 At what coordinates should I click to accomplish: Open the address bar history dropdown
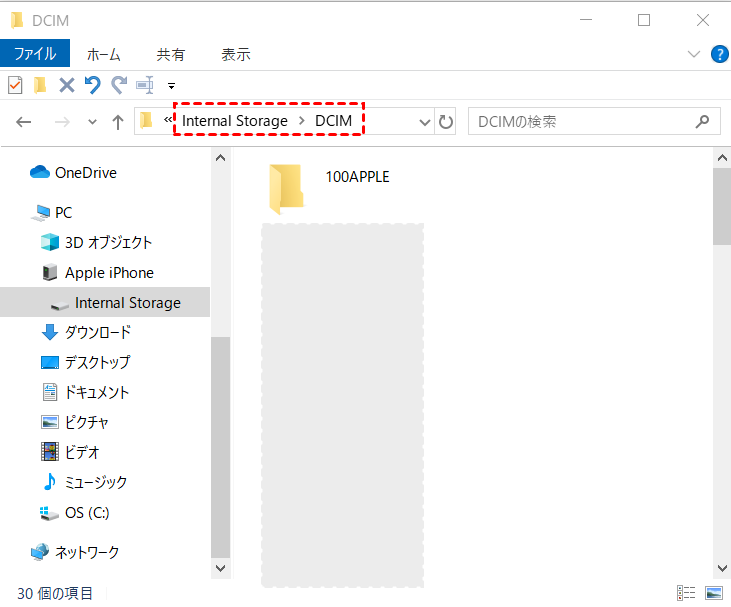pos(424,122)
